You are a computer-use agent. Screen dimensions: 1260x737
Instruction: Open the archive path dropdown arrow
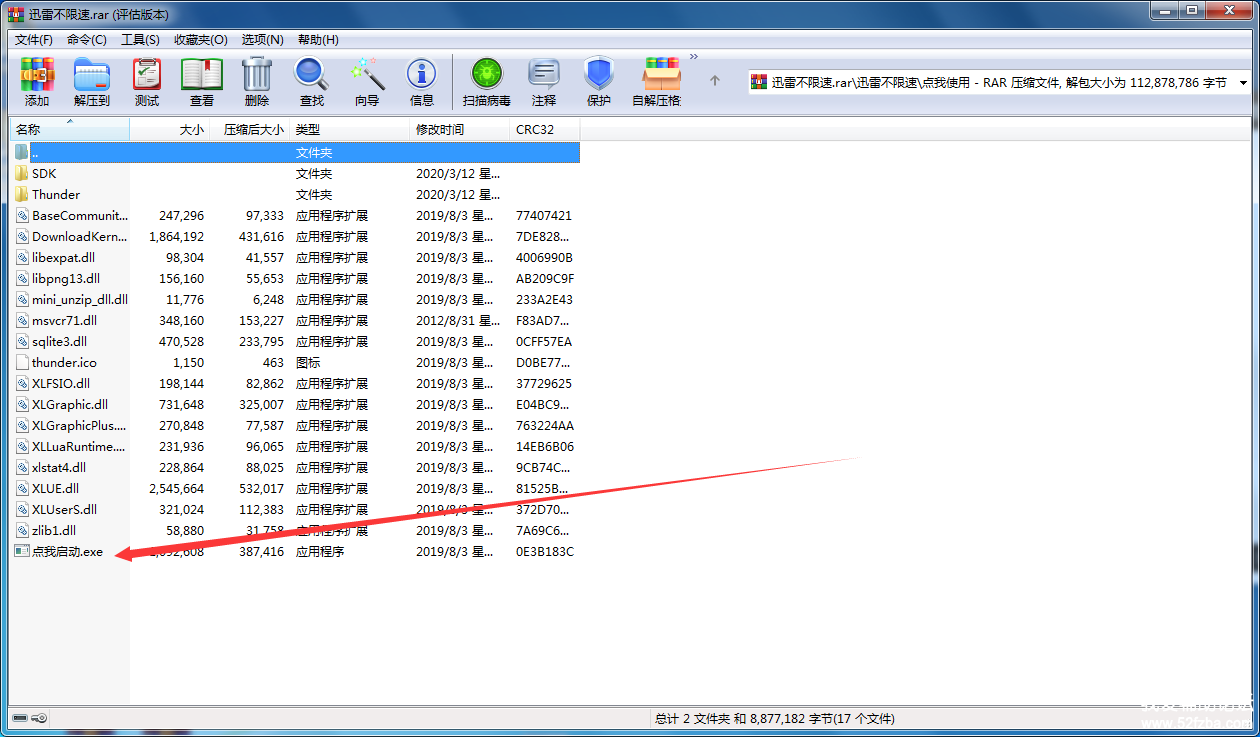point(1243,82)
